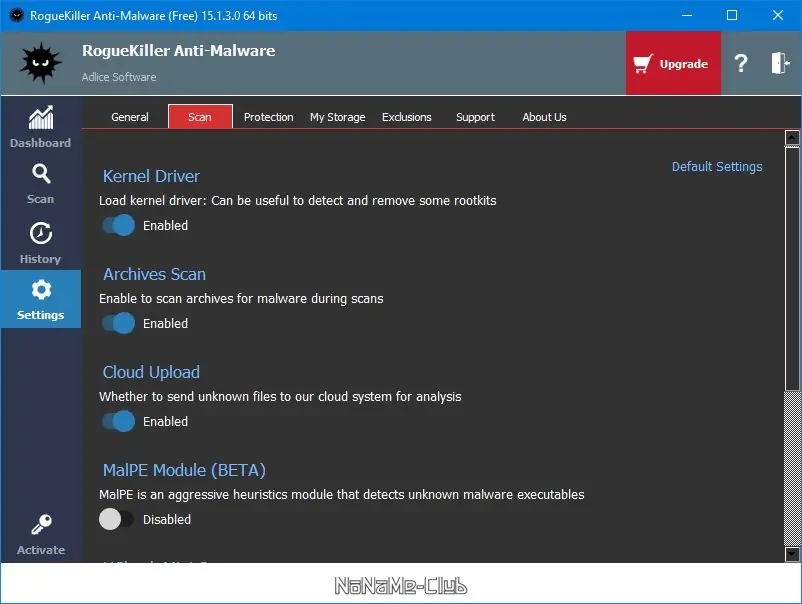802x604 pixels.
Task: Open the Scan magnifier icon in sidebar
Action: (x=41, y=174)
